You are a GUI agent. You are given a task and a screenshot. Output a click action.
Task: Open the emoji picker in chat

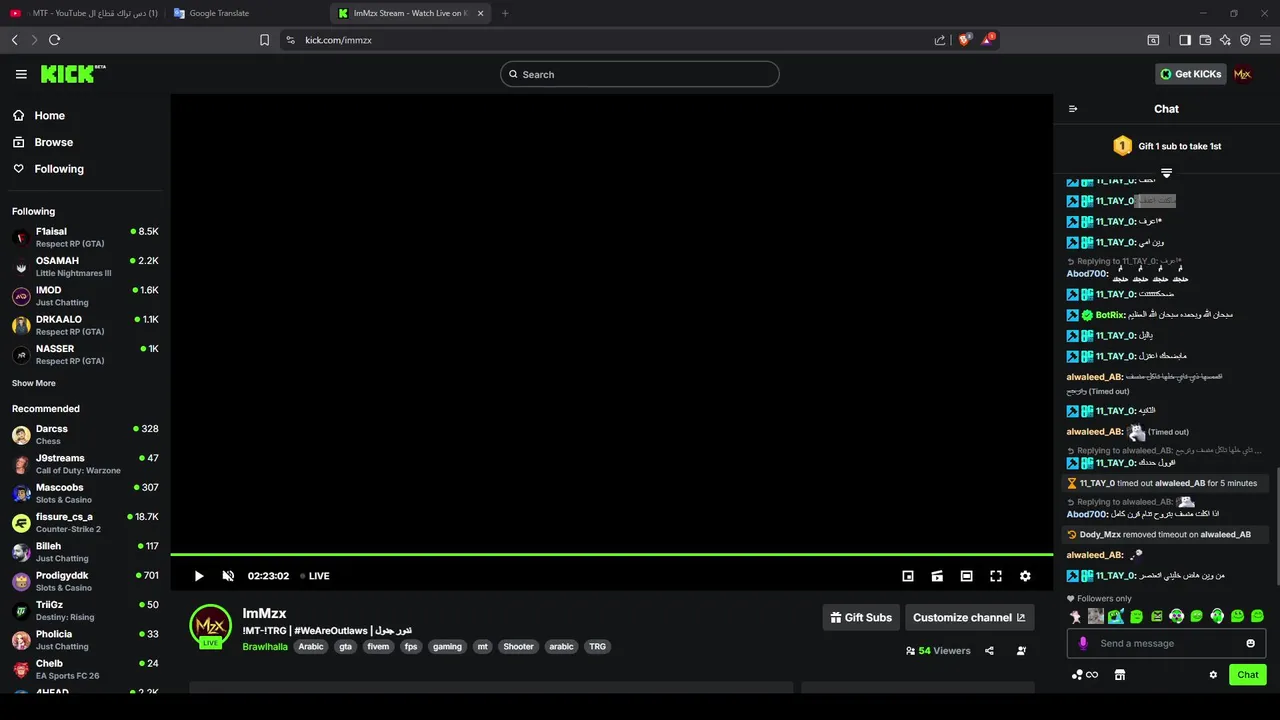click(x=1250, y=644)
